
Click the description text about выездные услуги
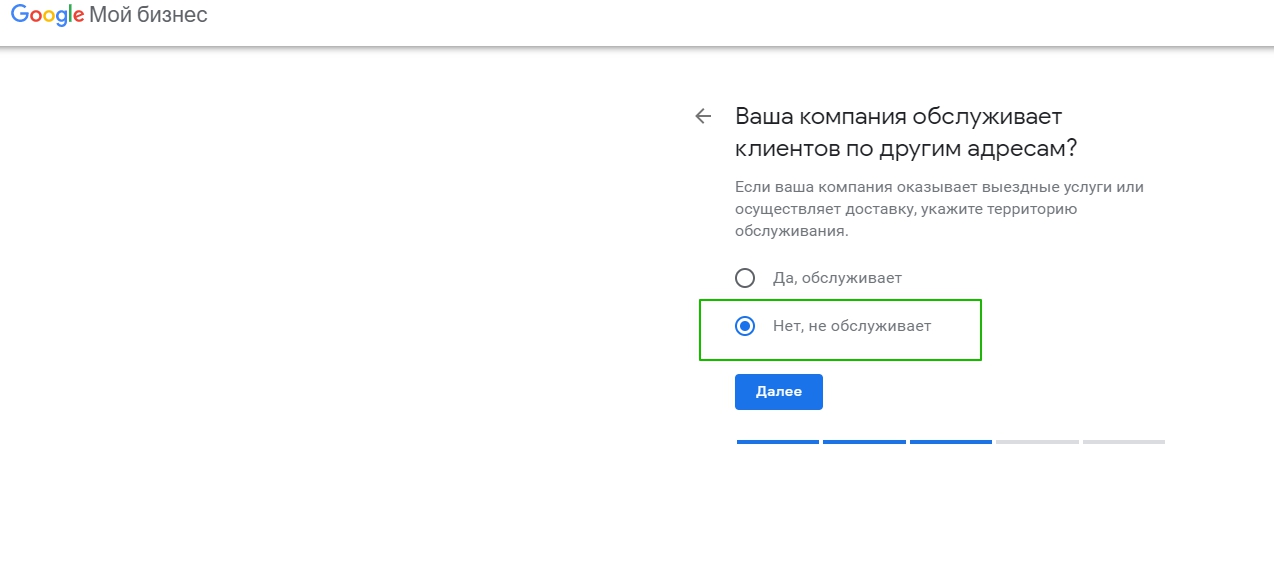[940, 209]
